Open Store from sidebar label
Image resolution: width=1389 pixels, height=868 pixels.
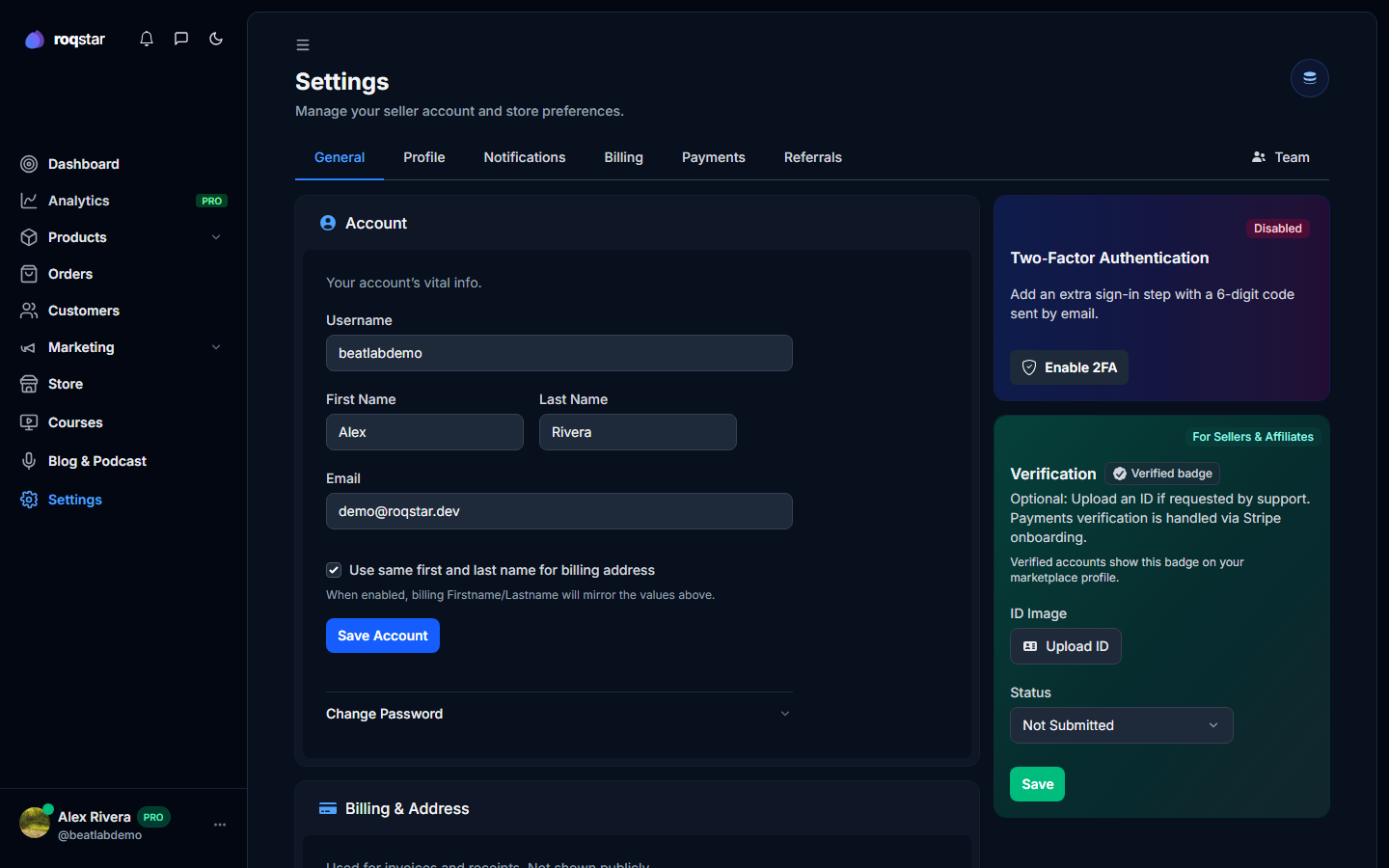(x=66, y=384)
